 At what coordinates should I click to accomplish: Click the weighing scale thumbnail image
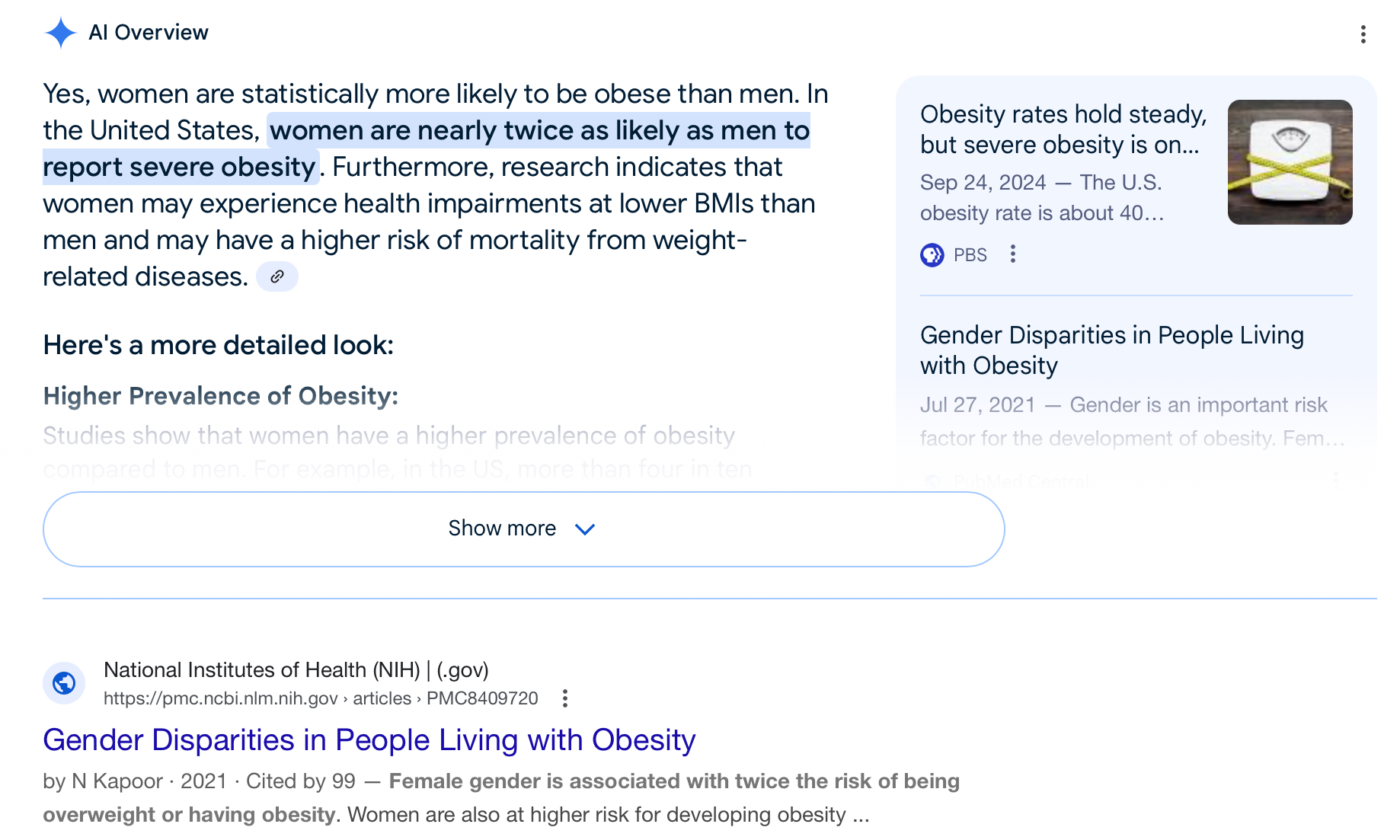click(x=1290, y=162)
